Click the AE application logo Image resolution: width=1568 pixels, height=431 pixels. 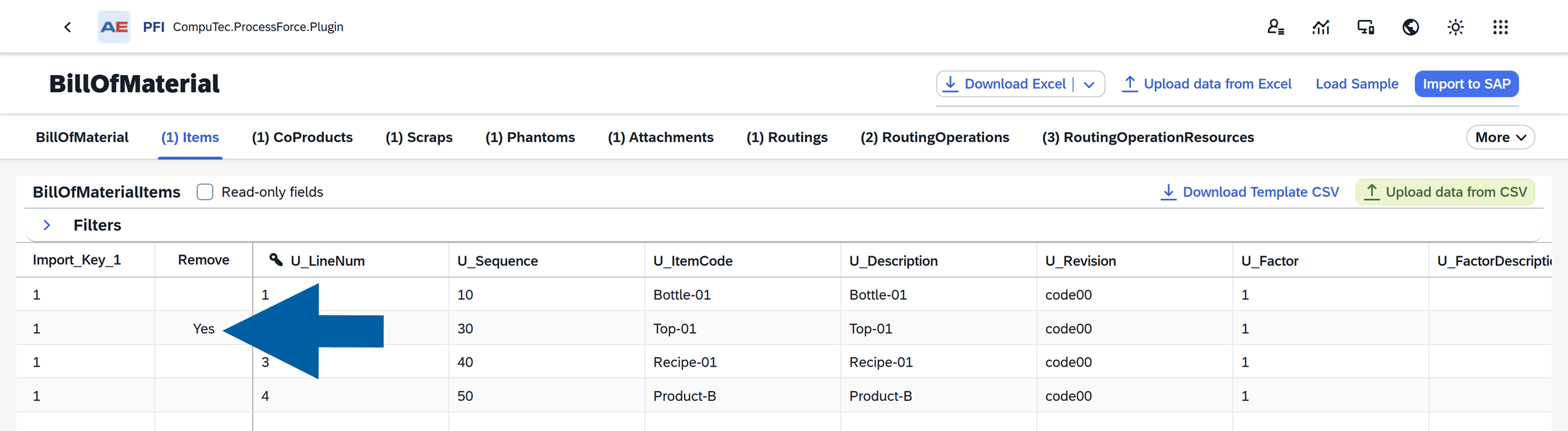(x=114, y=27)
